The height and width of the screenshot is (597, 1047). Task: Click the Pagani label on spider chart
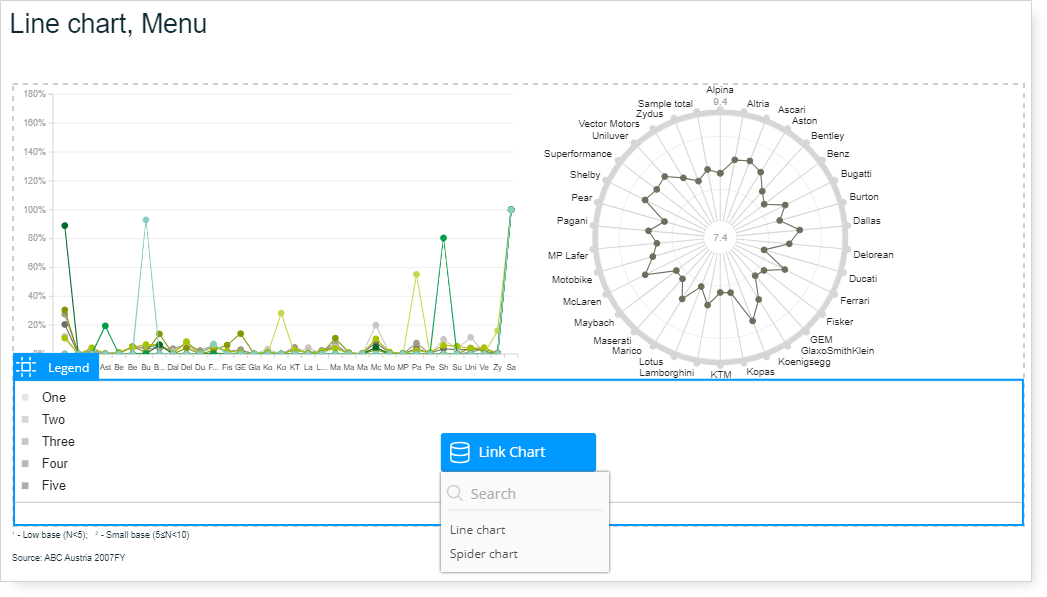(x=572, y=220)
